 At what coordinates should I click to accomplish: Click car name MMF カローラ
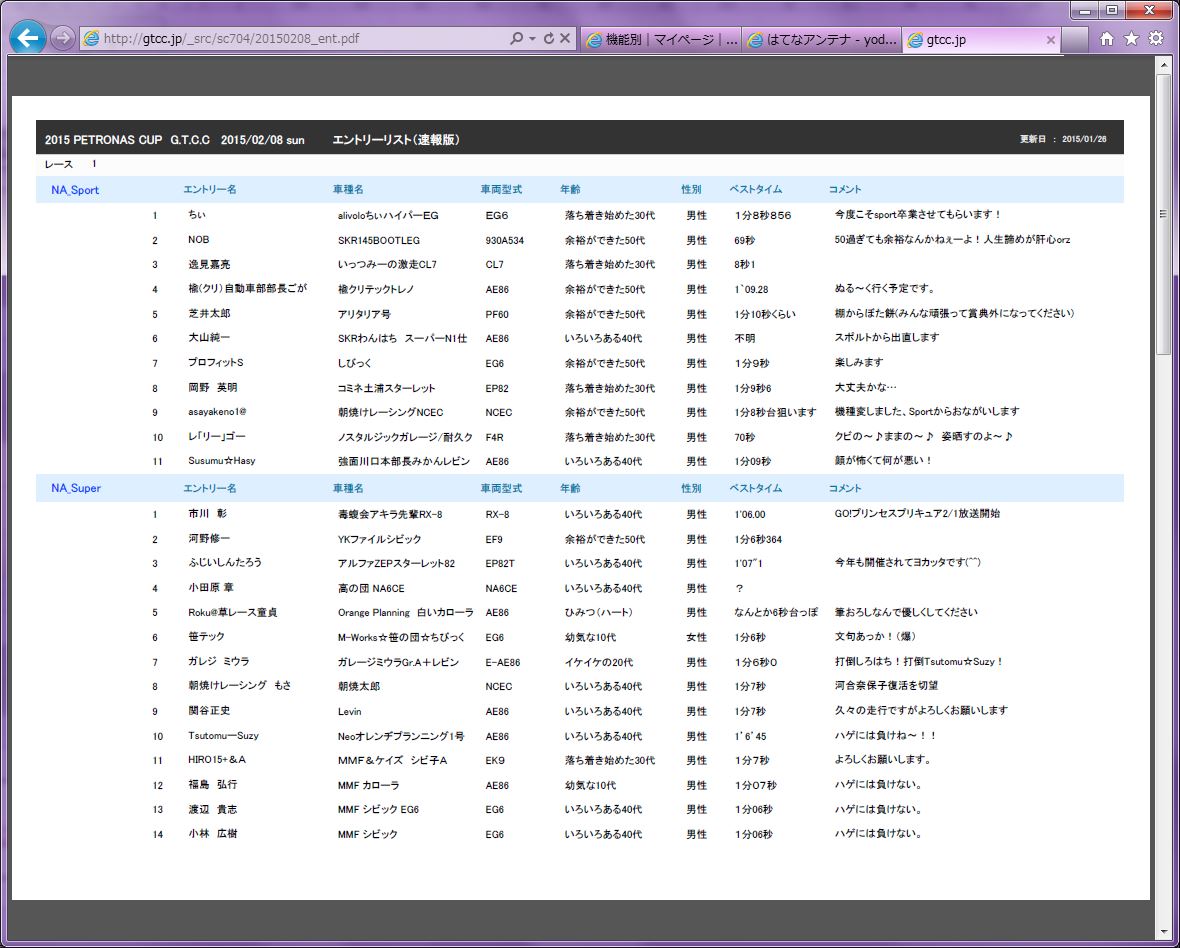(x=369, y=785)
